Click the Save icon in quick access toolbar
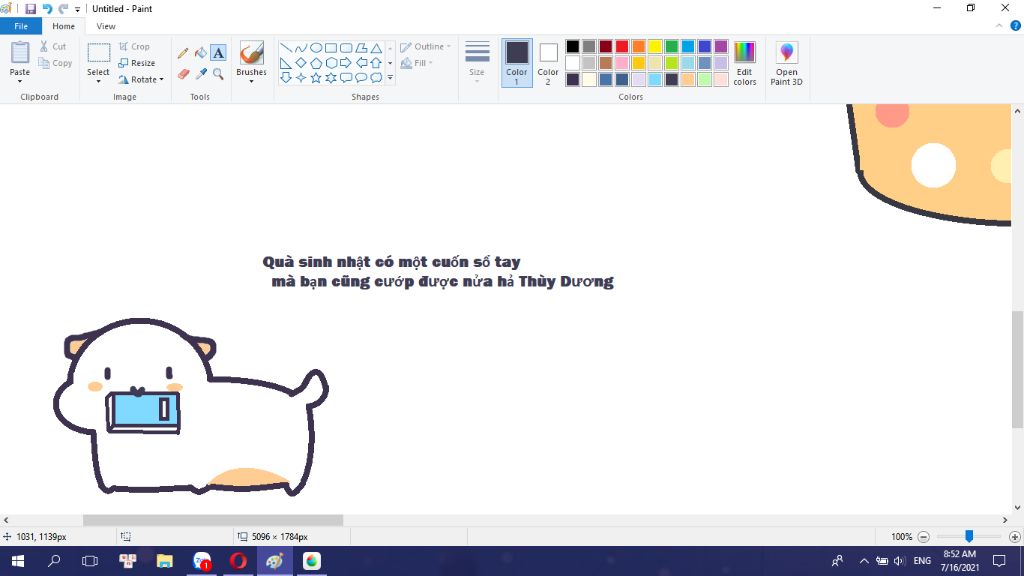Viewport: 1024px width, 576px height. (x=30, y=8)
